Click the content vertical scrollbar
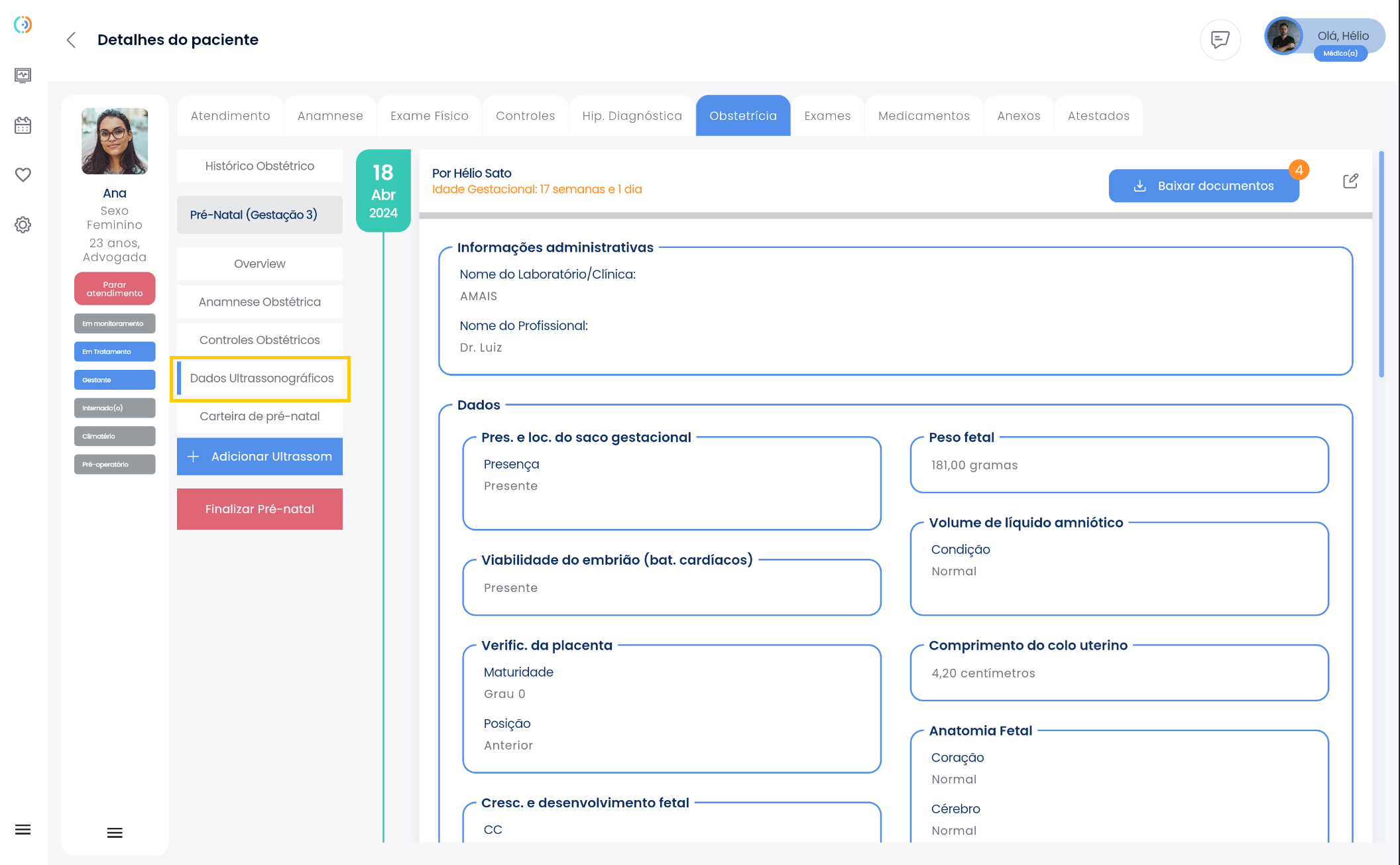This screenshot has height=865, width=1400. coord(1381,264)
